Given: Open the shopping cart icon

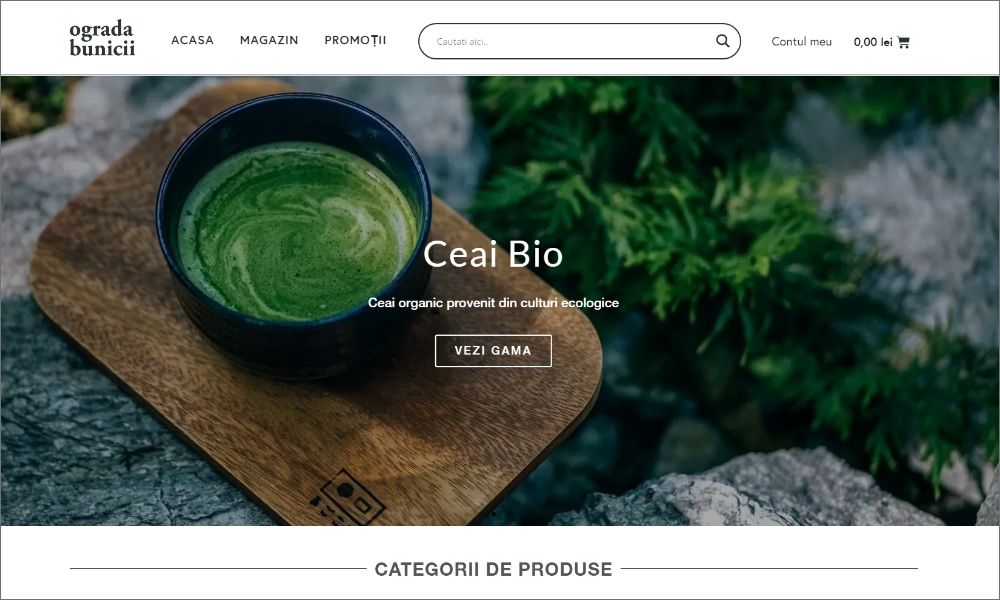Looking at the screenshot, I should coord(903,42).
